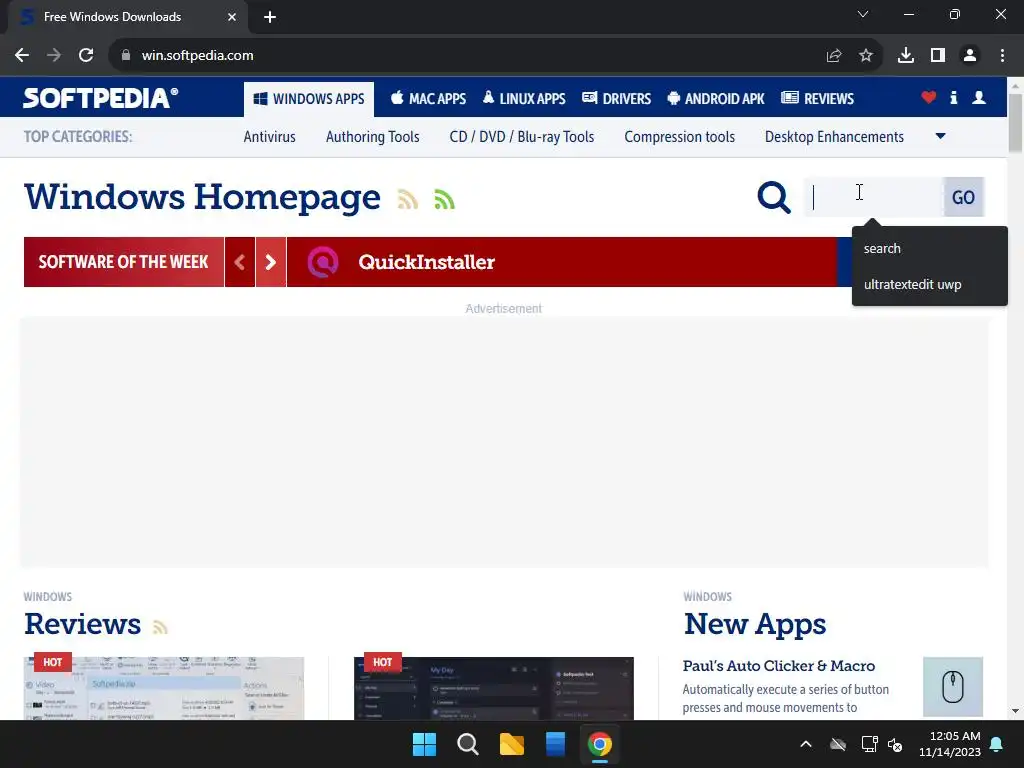Open the dark-themed second HOT review thumbnail

click(x=494, y=688)
